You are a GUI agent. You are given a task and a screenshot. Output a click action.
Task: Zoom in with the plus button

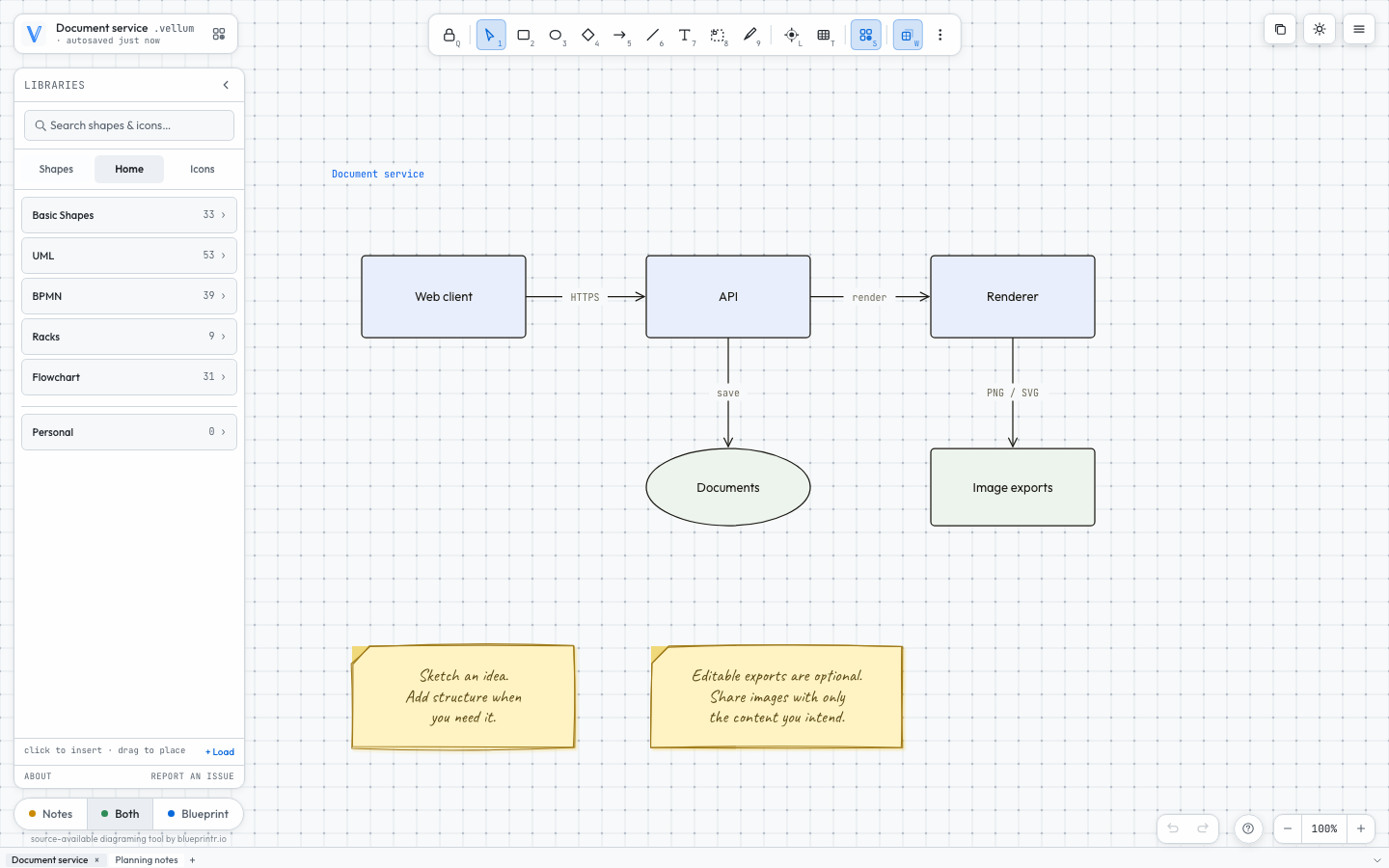[x=1361, y=828]
